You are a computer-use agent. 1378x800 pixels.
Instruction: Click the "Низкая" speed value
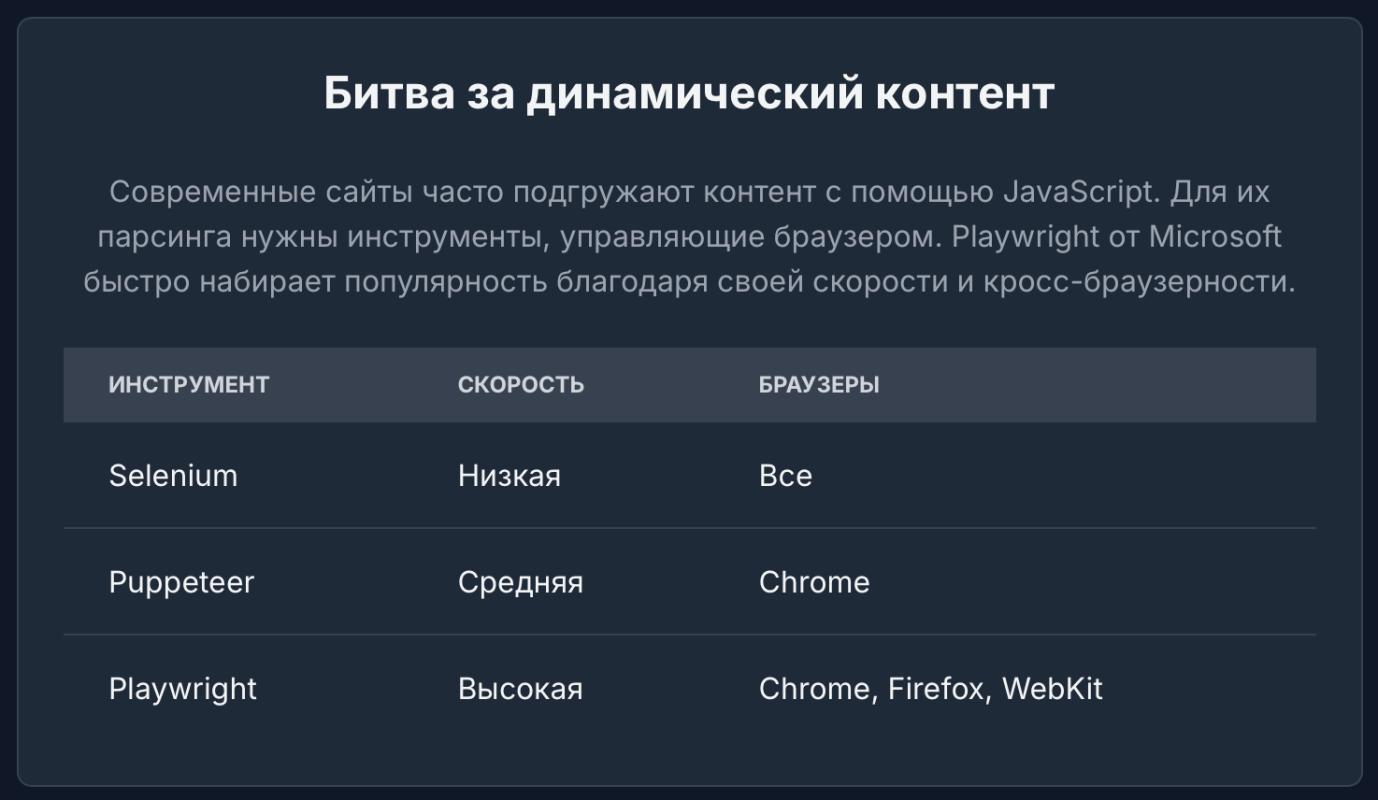[x=509, y=475]
